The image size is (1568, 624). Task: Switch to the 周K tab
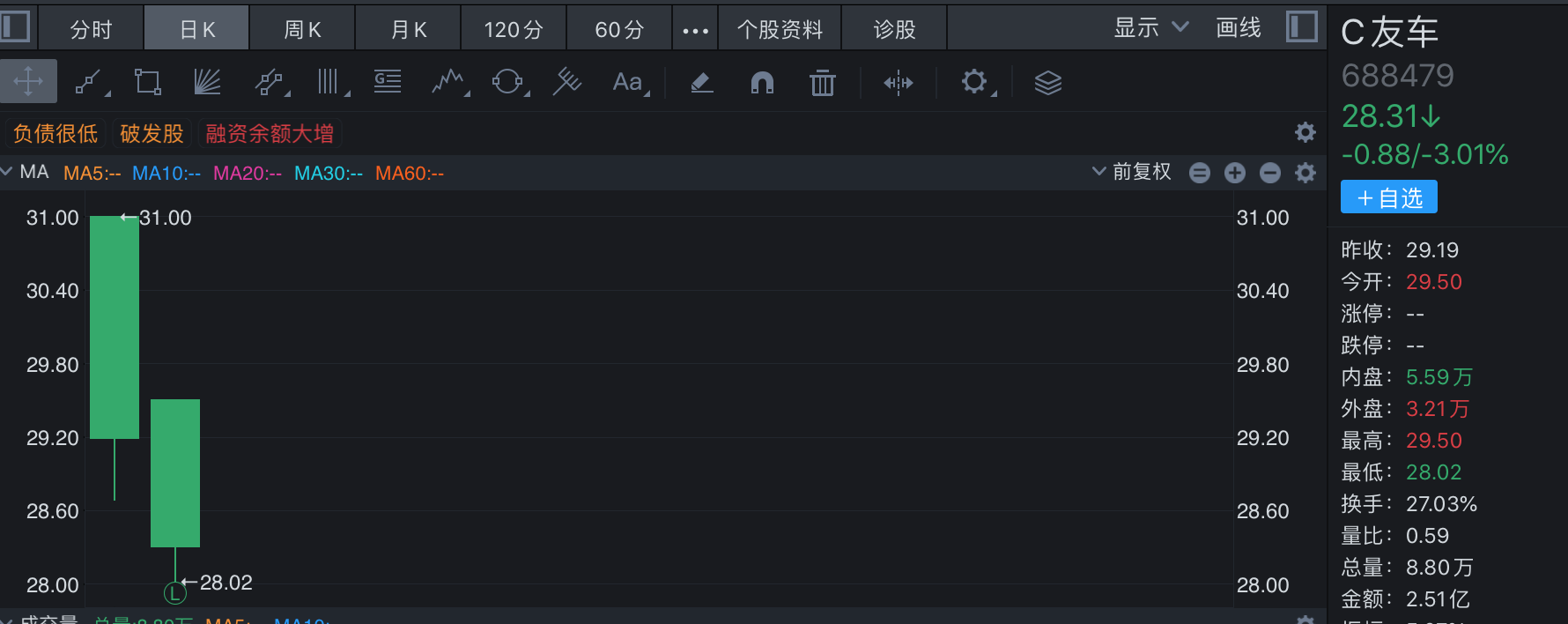302,29
